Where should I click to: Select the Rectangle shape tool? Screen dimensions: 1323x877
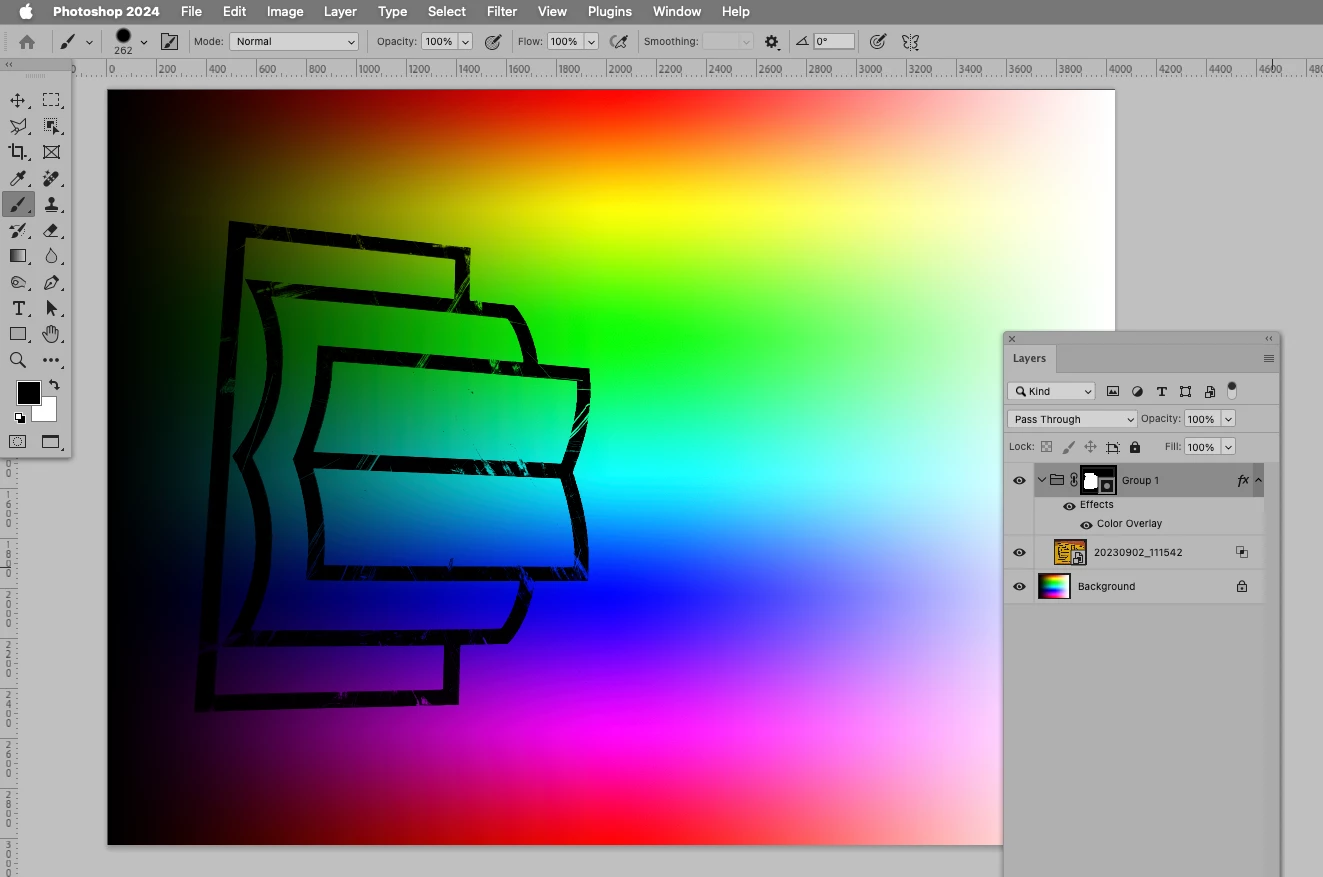coord(18,334)
